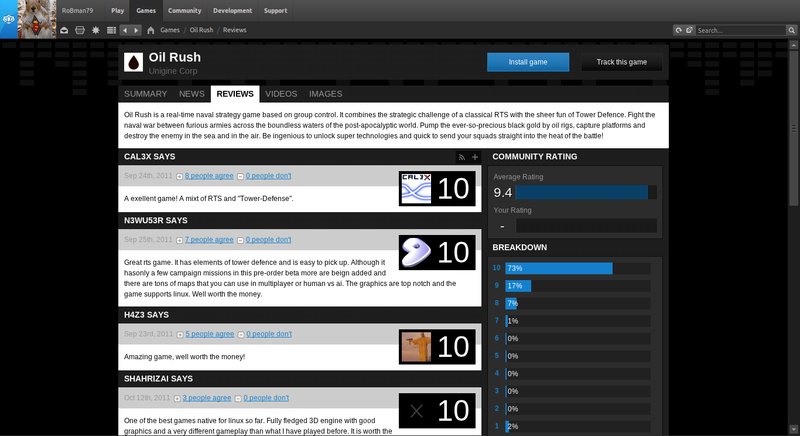Click the plus agree icon on CAL3X review
Viewport: 800px width, 436px height.
pyautogui.click(x=180, y=176)
